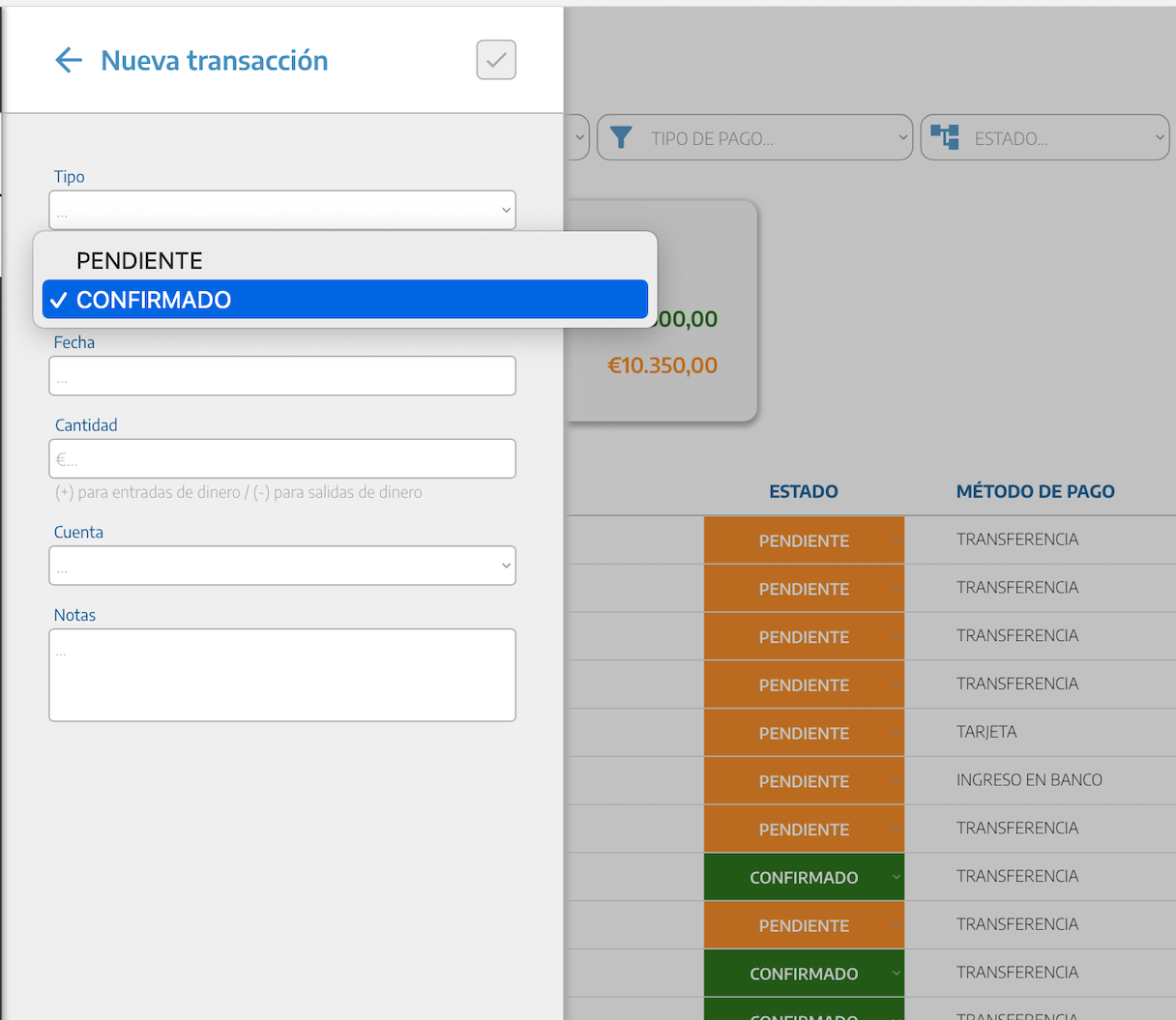Expand the Cuenta dropdown
The width and height of the screenshot is (1176, 1020).
coord(281,567)
